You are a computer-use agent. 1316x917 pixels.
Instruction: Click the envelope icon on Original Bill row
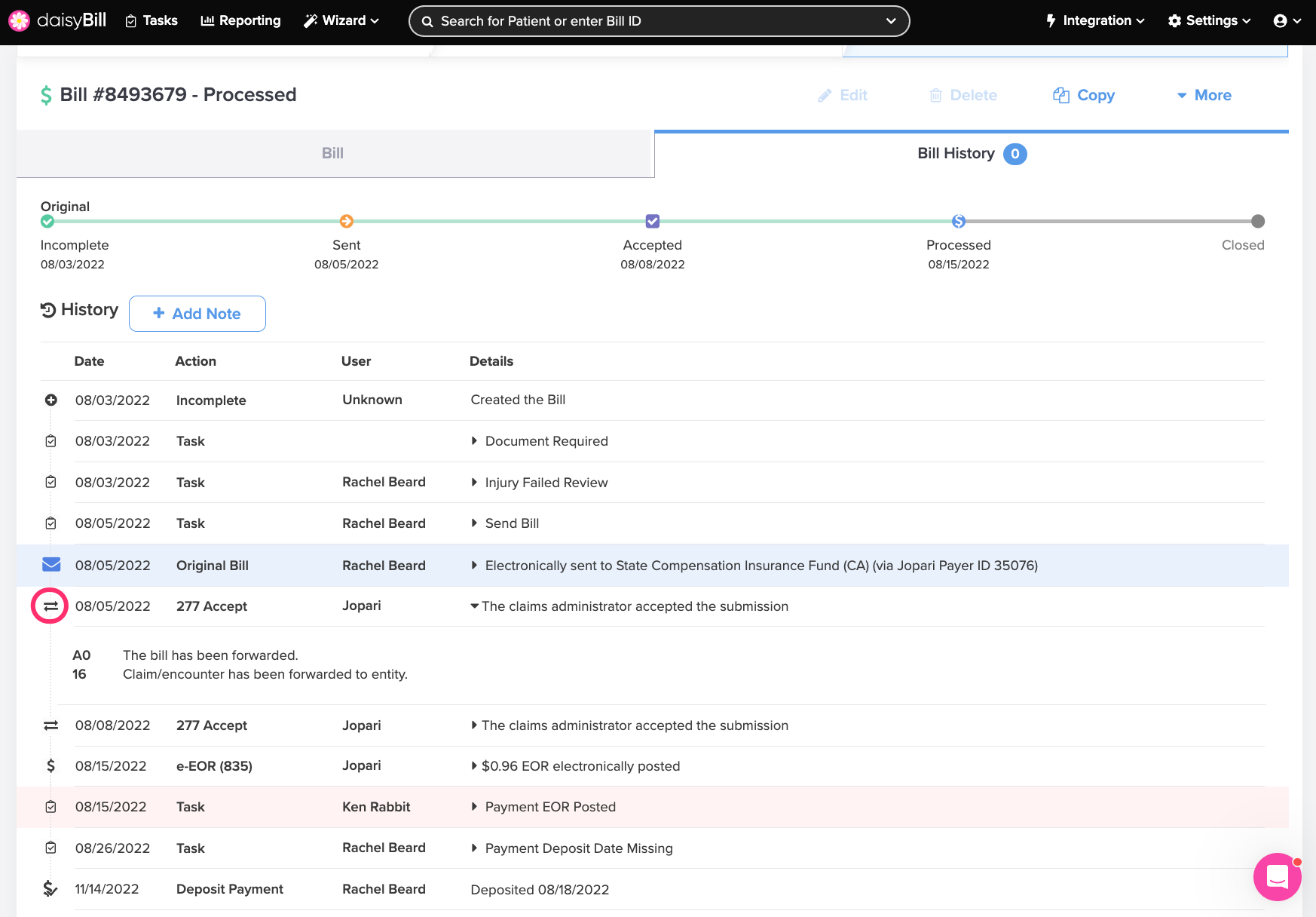51,565
